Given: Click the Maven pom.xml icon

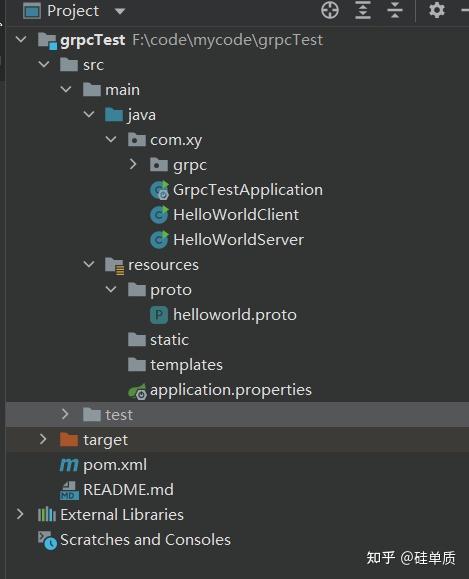Looking at the screenshot, I should 69,465.
